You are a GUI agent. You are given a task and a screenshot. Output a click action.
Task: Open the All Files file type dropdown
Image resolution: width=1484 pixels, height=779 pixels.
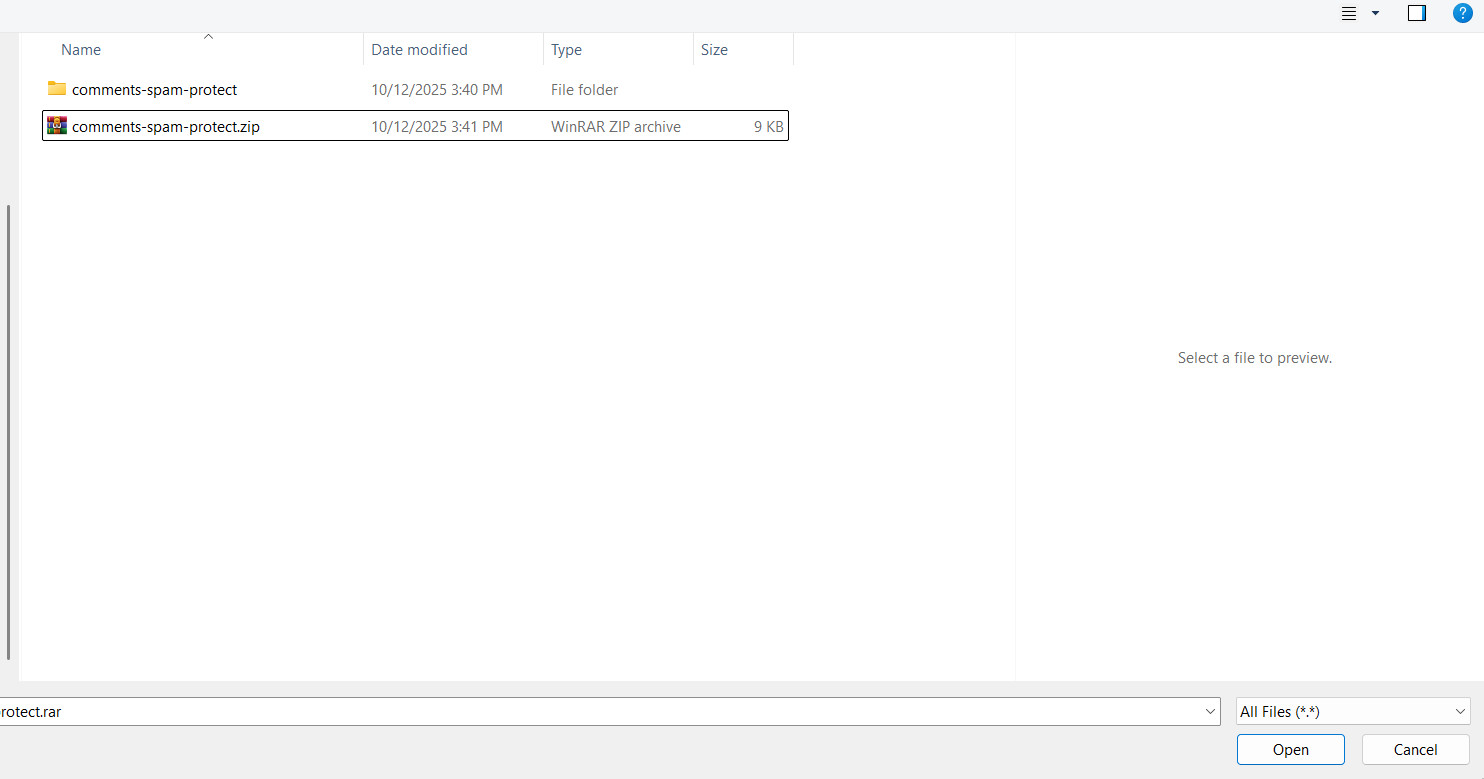pos(1459,711)
